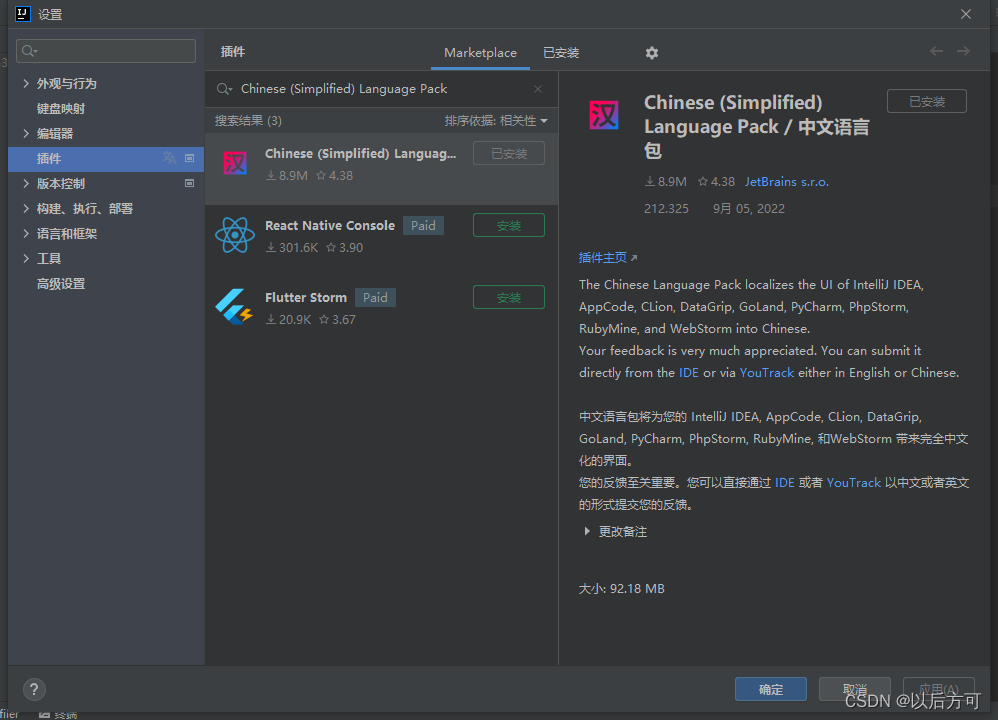Open the 插件主页 link
This screenshot has height=720, width=998.
click(x=608, y=258)
